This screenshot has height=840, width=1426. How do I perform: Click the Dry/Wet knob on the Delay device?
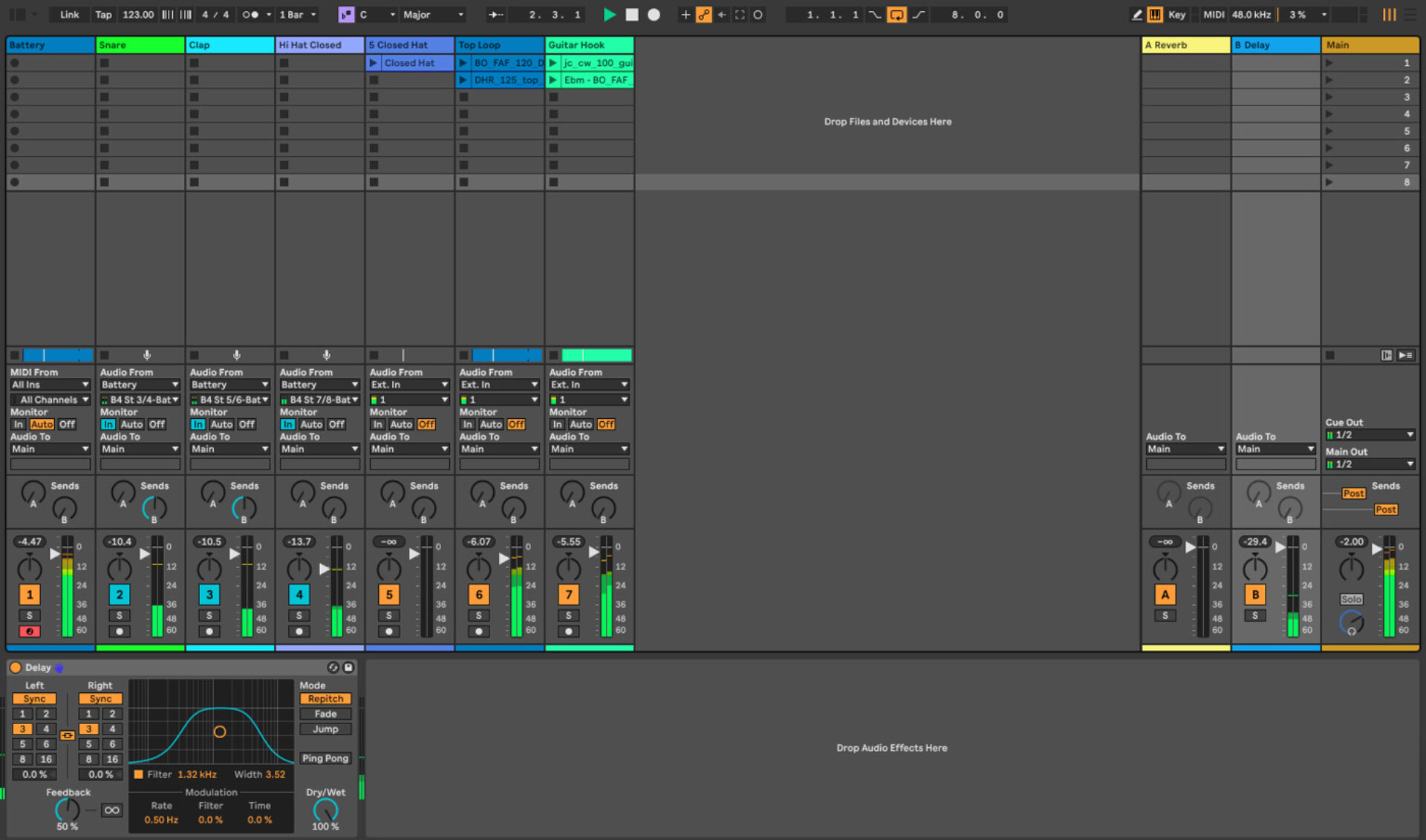click(x=325, y=812)
